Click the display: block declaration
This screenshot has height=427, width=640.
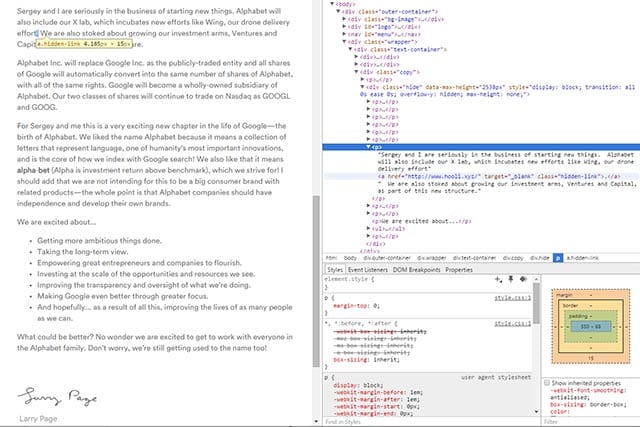[358, 385]
